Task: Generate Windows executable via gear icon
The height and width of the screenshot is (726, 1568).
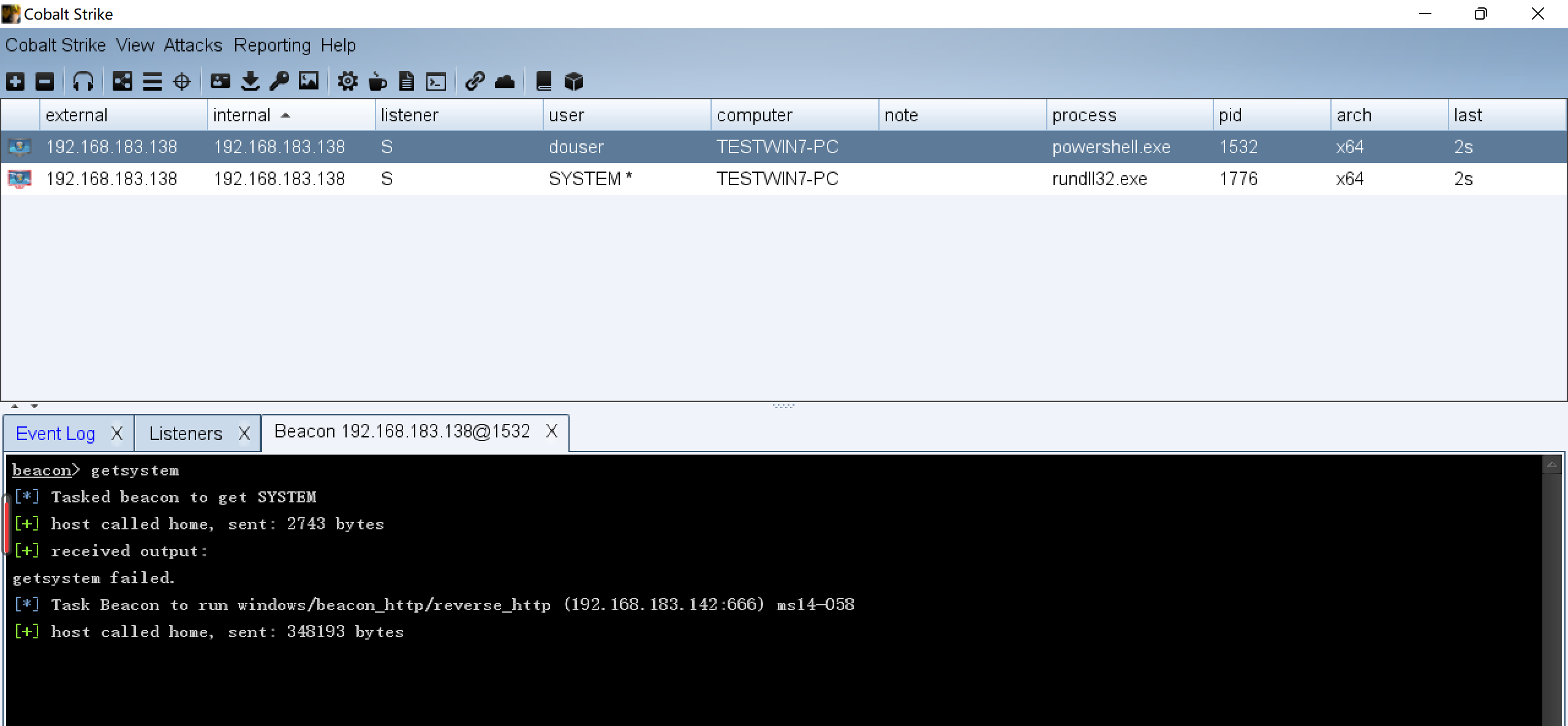Action: [x=348, y=81]
